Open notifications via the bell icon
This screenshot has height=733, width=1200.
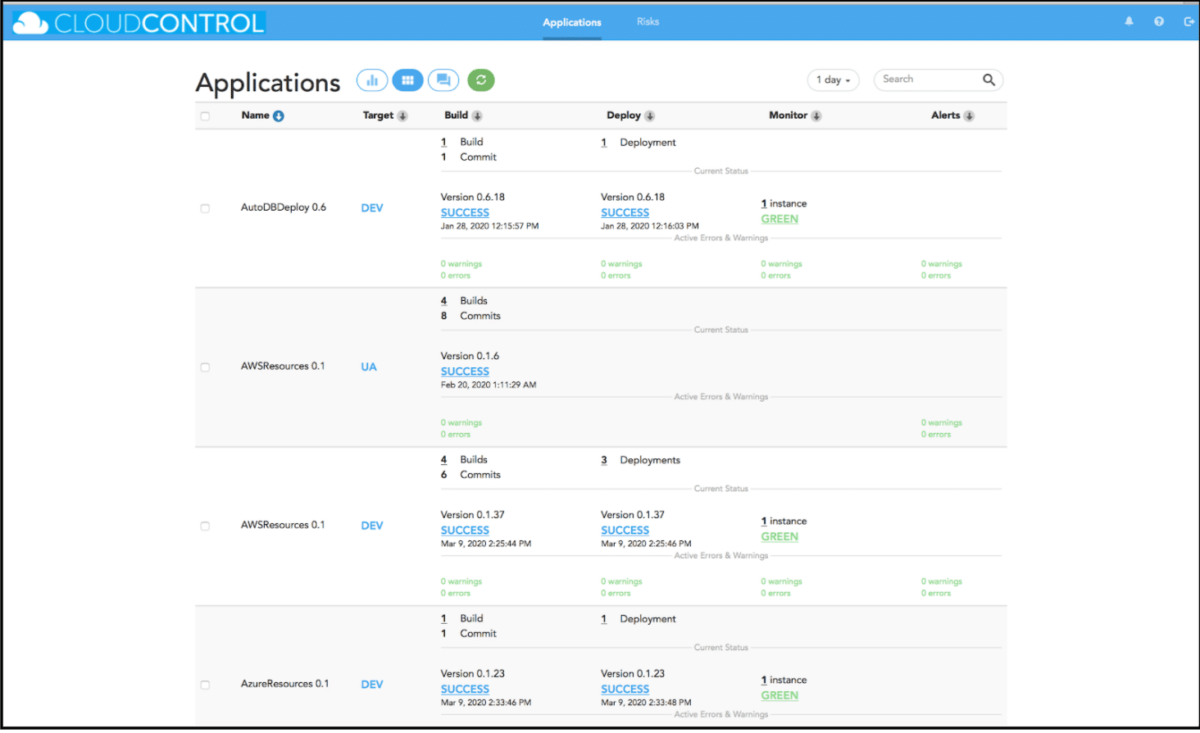coord(1131,20)
